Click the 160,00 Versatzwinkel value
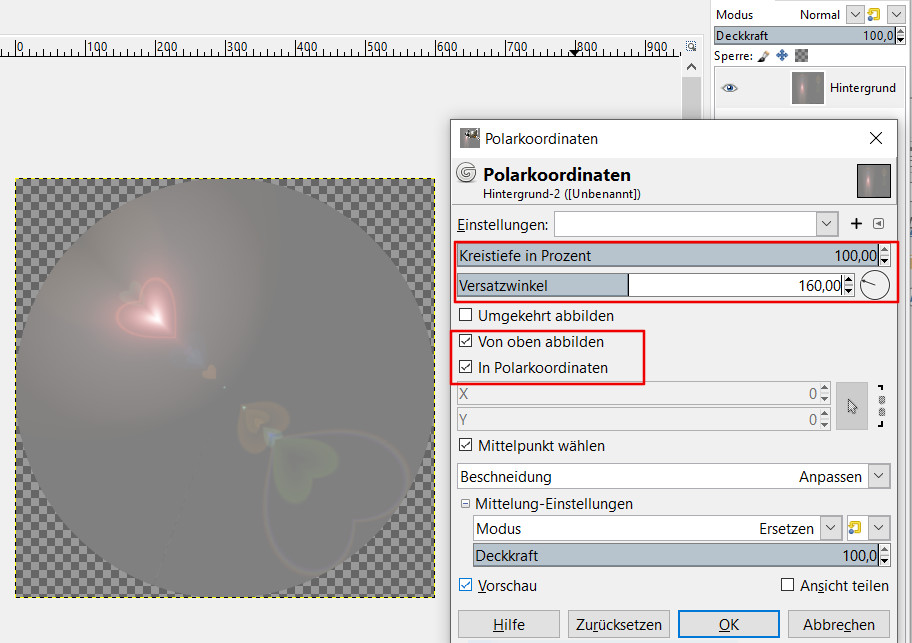Image resolution: width=912 pixels, height=643 pixels. [x=820, y=285]
